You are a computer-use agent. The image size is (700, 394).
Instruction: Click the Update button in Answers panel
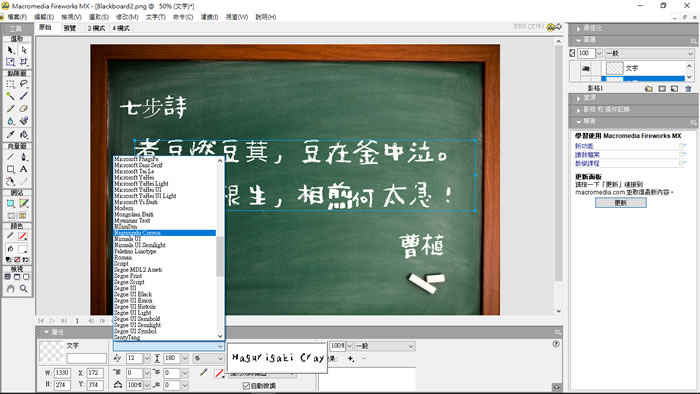pyautogui.click(x=621, y=203)
